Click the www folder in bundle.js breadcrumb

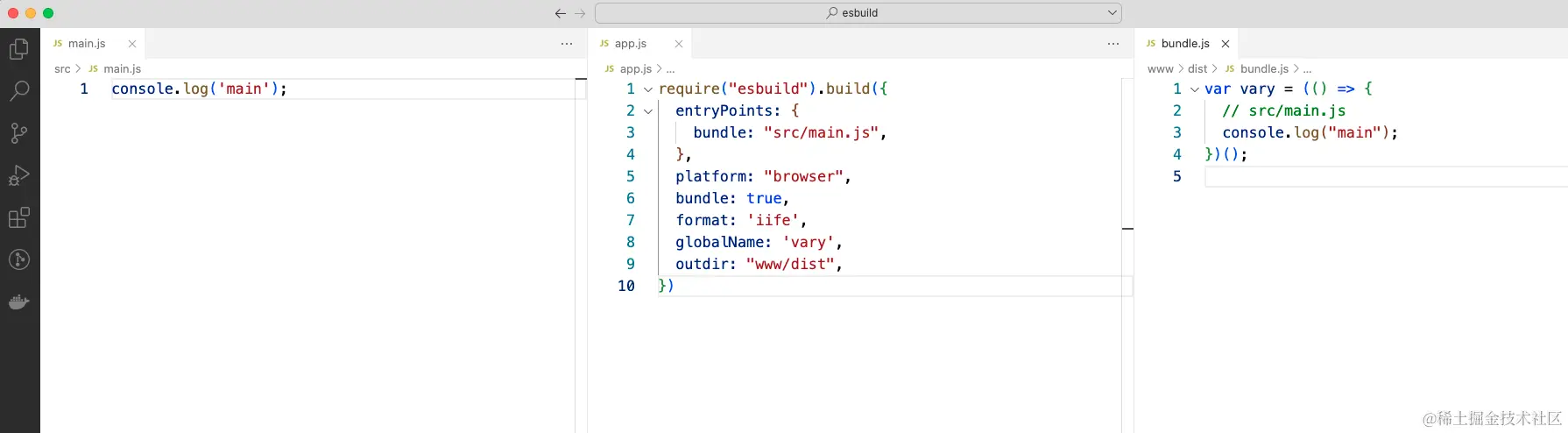point(1160,69)
